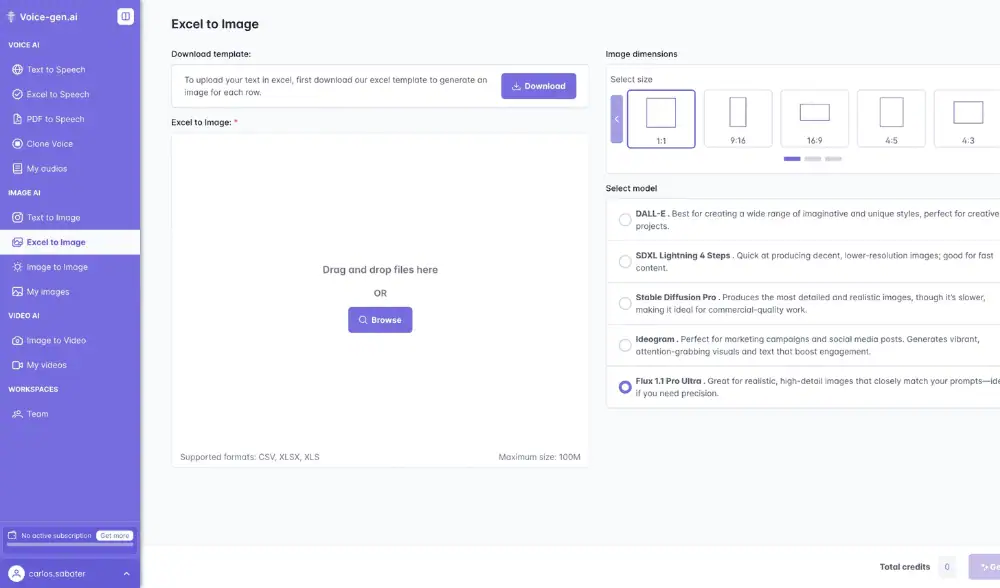This screenshot has height=588, width=1000.
Task: Select the DALL-E model radio button
Action: 625,220
